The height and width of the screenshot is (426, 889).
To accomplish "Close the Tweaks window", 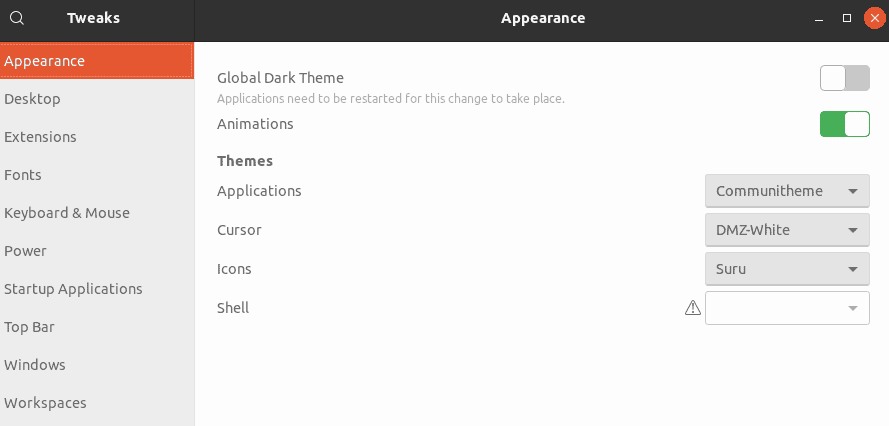I will click(875, 18).
